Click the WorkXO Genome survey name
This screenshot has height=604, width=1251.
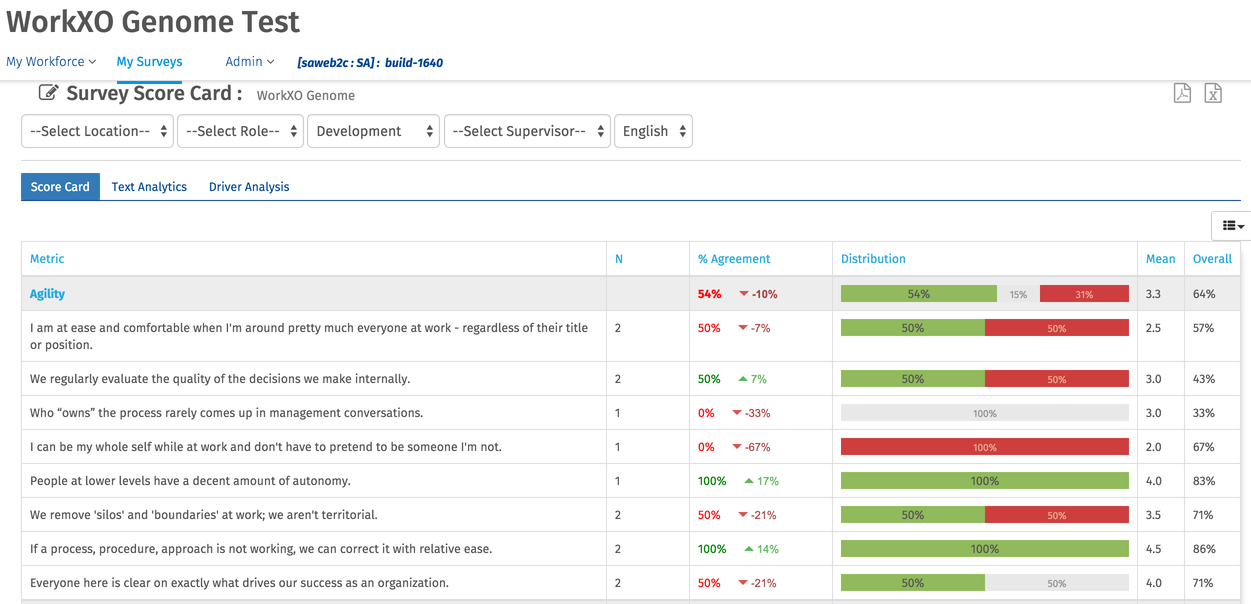pyautogui.click(x=306, y=95)
